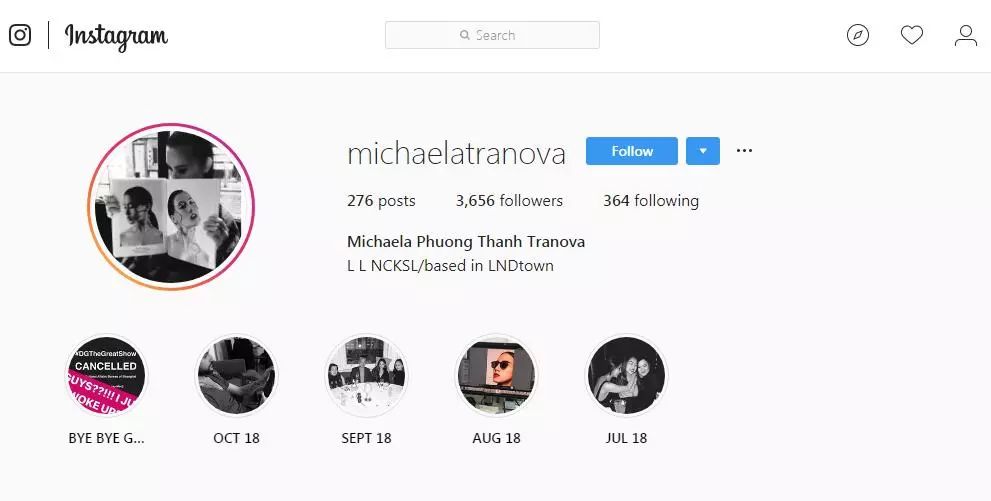Open the profile picture story
This screenshot has height=501, width=991.
point(171,207)
